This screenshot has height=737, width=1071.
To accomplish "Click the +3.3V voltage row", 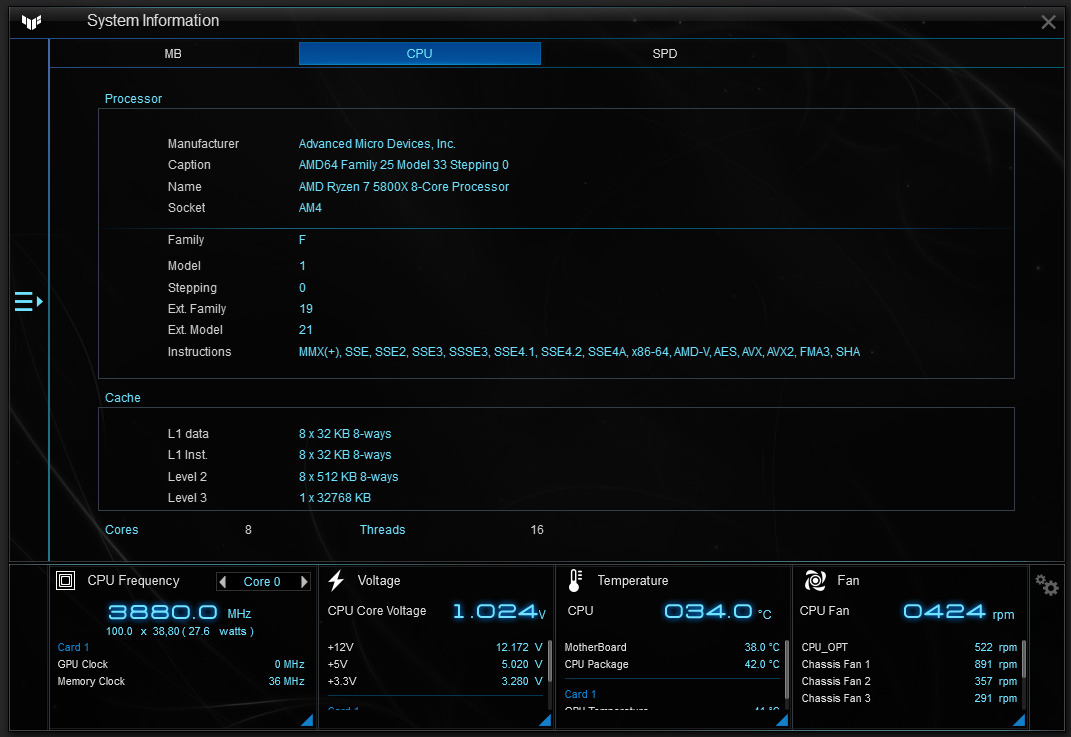I will (435, 681).
